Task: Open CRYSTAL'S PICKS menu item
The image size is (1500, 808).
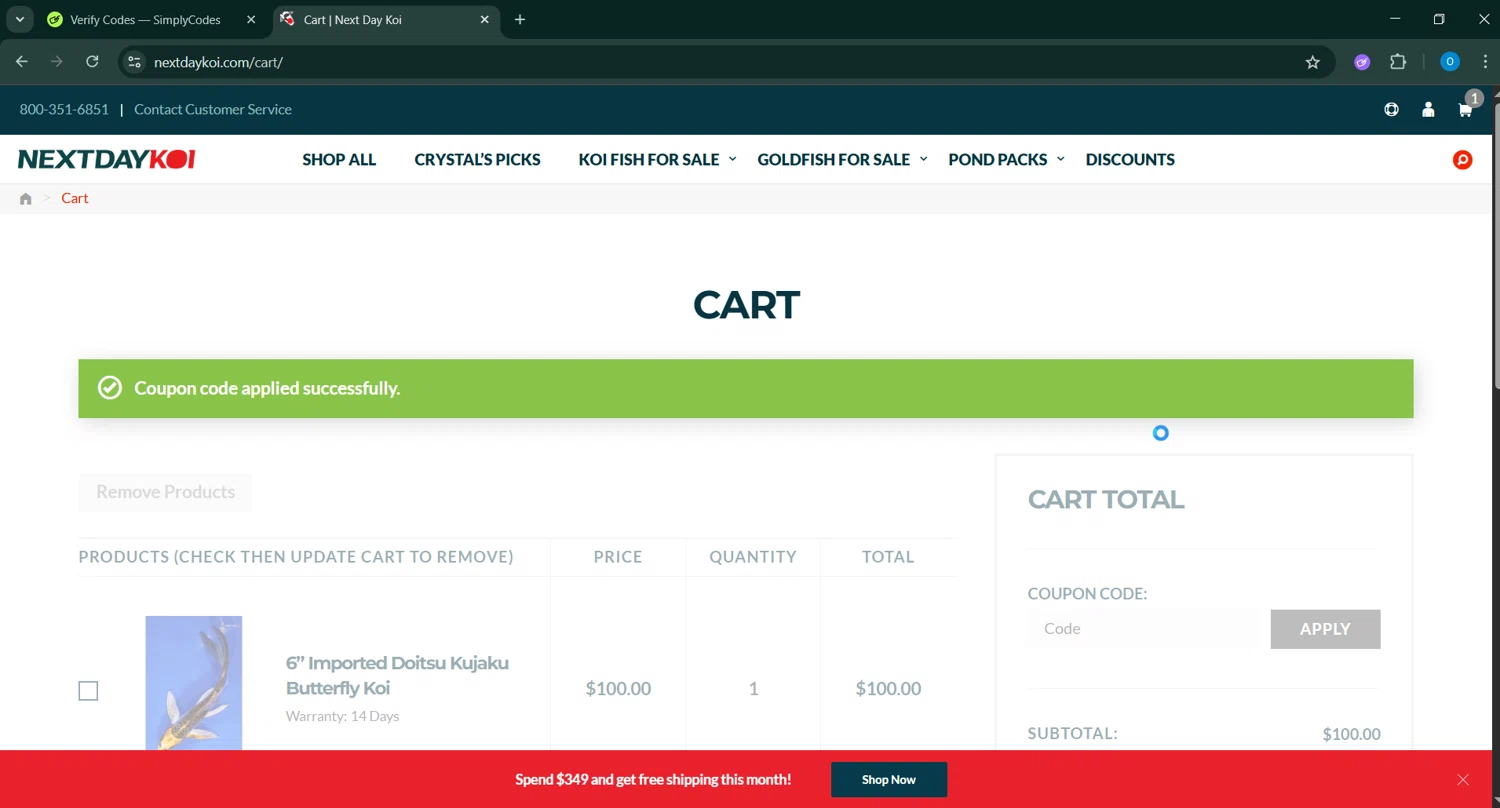Action: click(477, 159)
